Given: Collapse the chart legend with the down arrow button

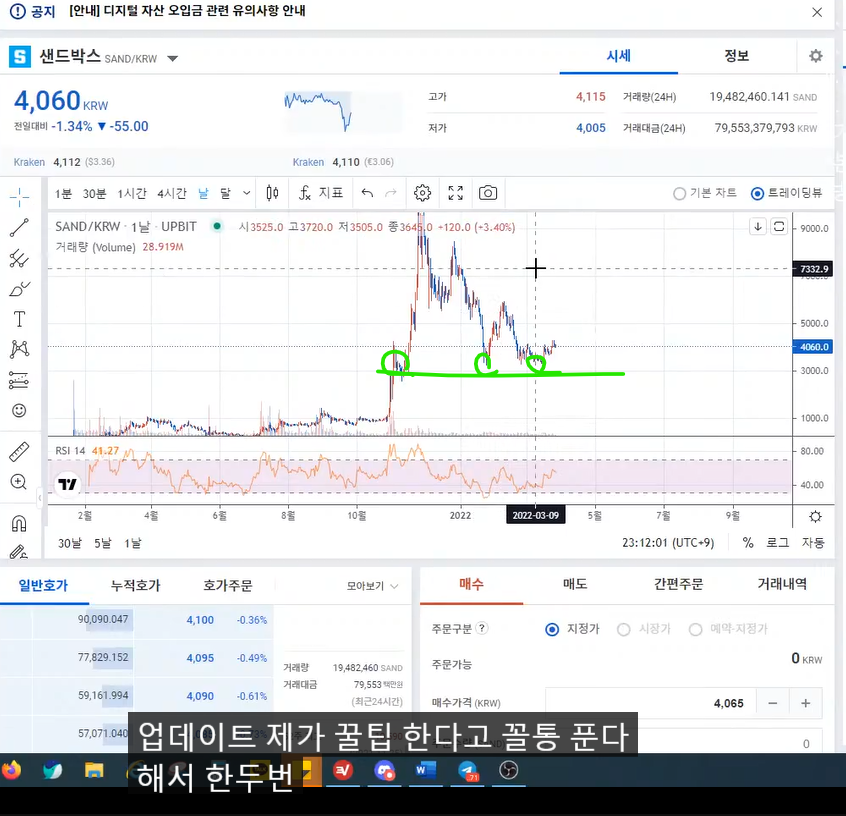Looking at the screenshot, I should [x=758, y=227].
